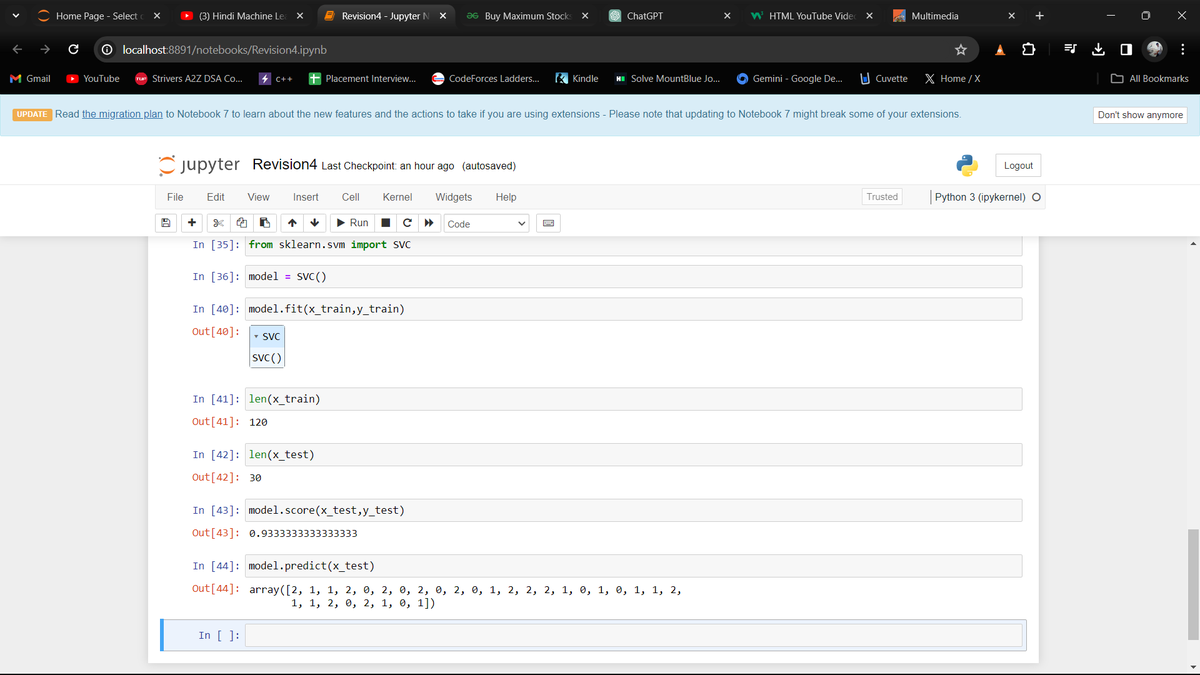
Task: Restart the kernel with circular arrow icon
Action: (x=407, y=223)
